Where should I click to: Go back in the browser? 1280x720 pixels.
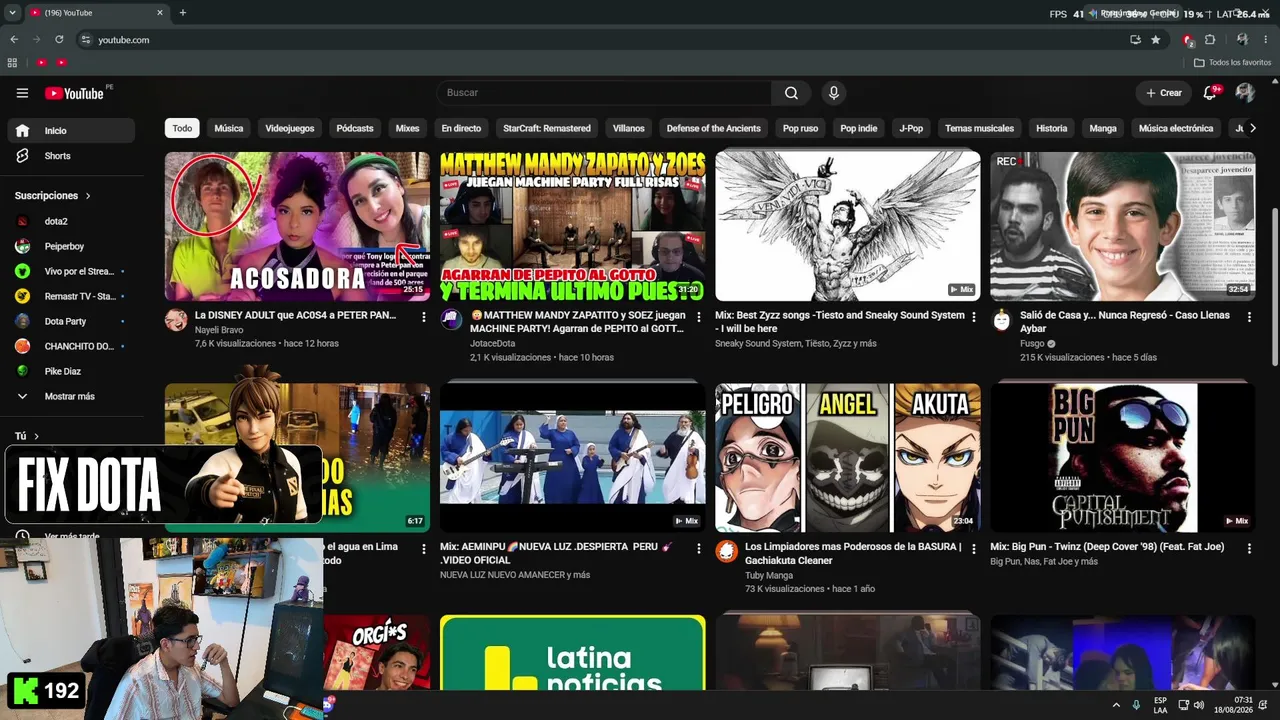tap(14, 40)
